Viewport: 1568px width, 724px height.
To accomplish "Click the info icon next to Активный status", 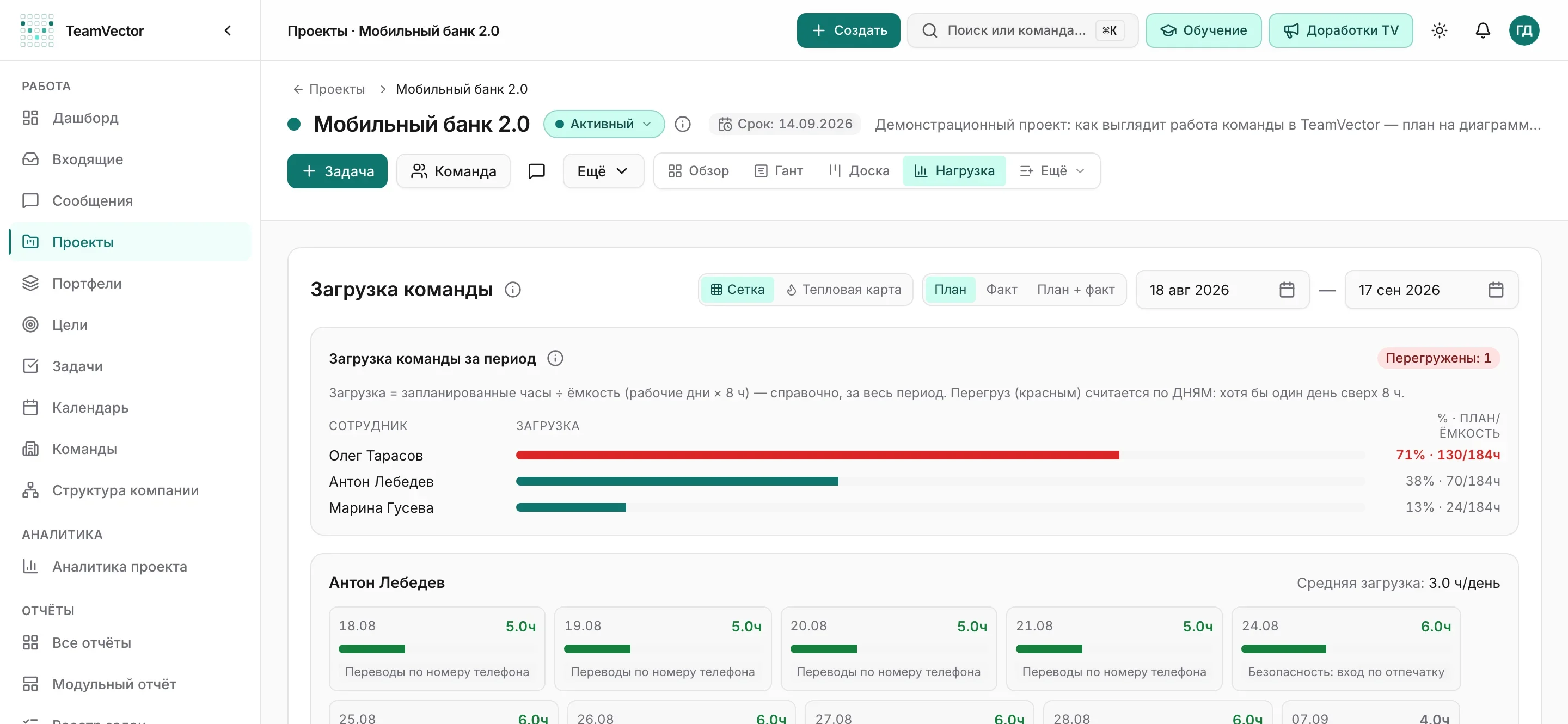I will point(682,124).
